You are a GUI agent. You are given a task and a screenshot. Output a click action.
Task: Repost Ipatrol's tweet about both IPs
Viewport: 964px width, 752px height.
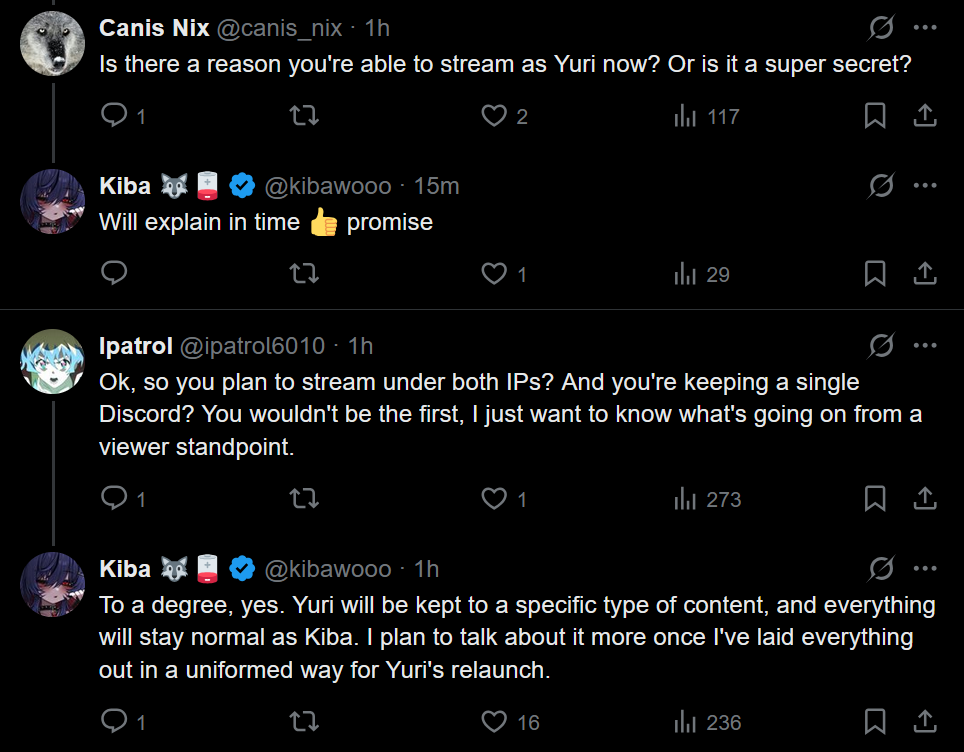pyautogui.click(x=303, y=497)
